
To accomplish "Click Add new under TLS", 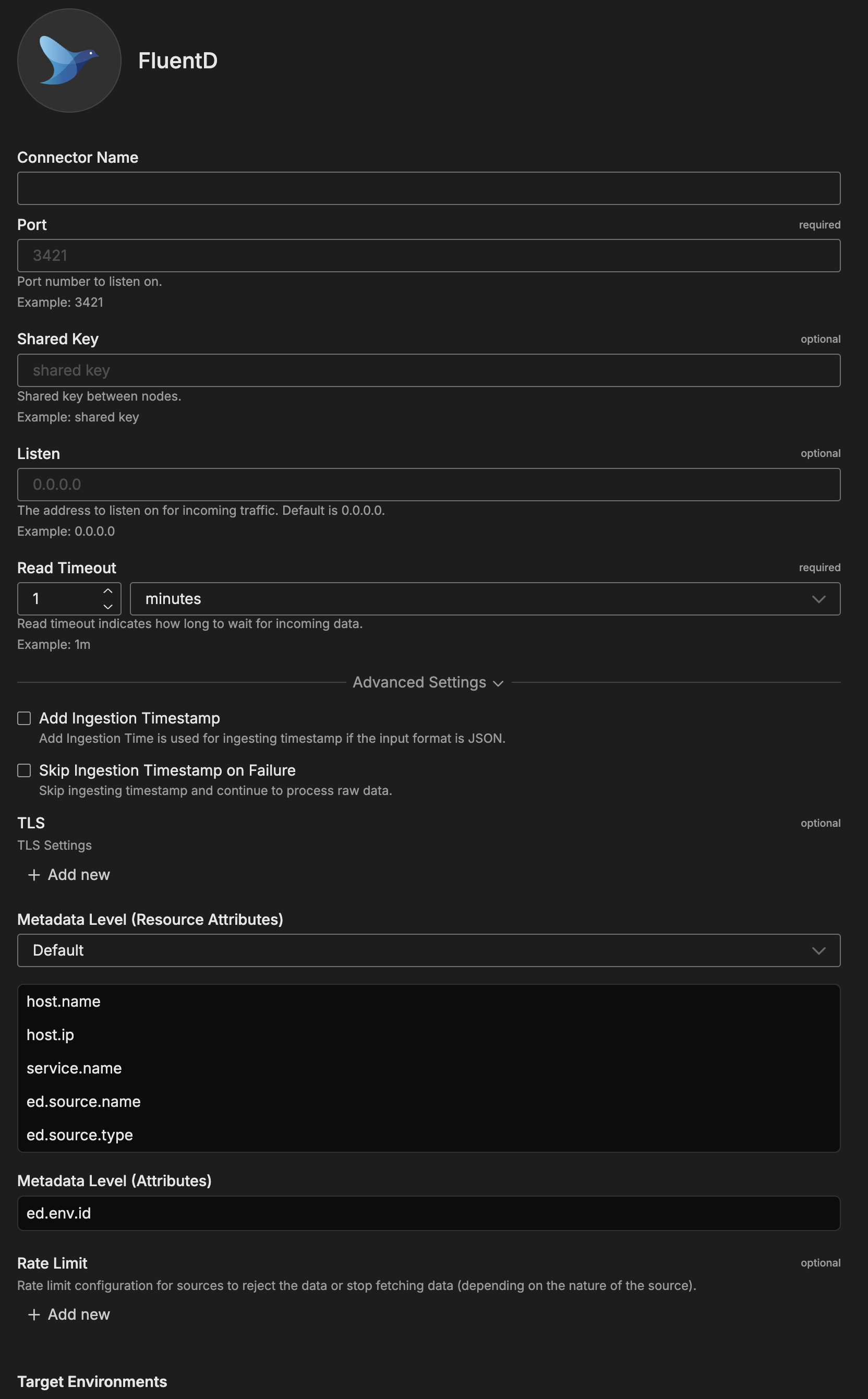I will coord(78,874).
